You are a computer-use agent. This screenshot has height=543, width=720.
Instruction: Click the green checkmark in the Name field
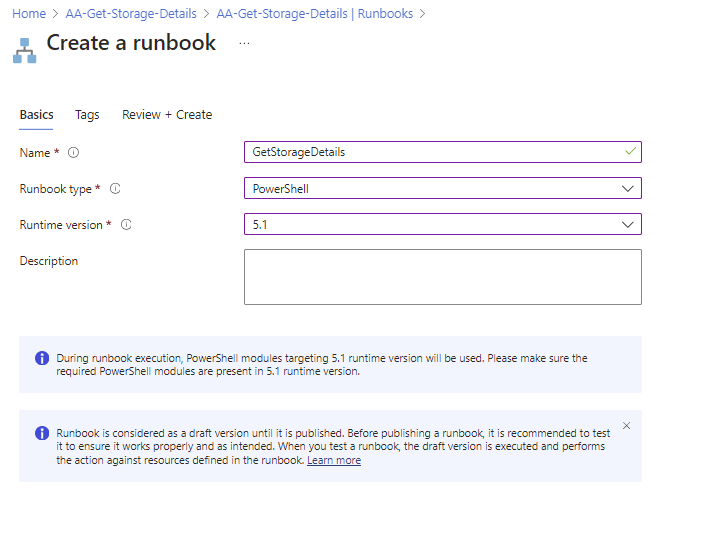pyautogui.click(x=630, y=151)
